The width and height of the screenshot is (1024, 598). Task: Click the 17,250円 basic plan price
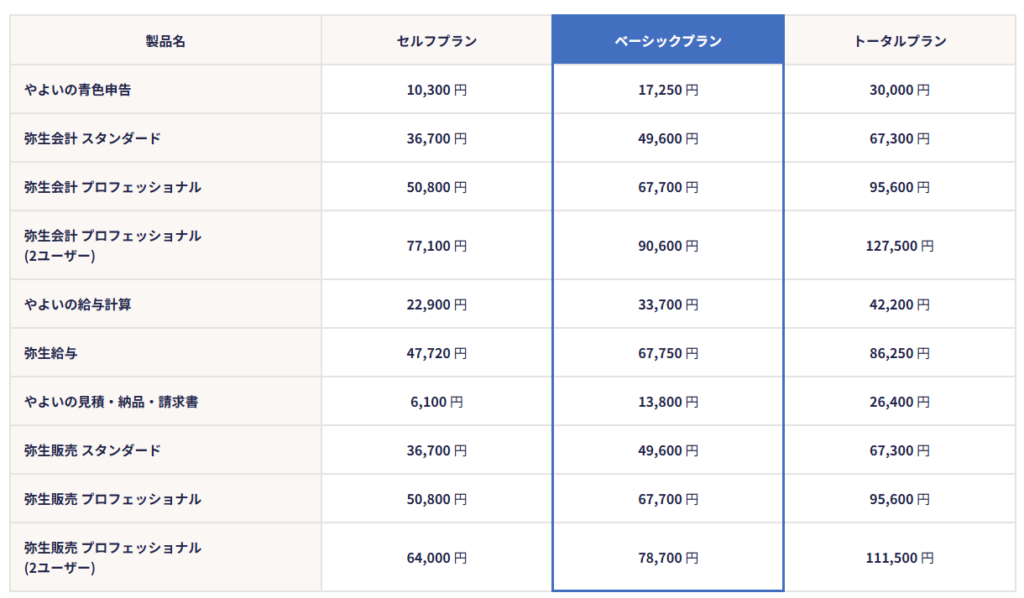(668, 90)
